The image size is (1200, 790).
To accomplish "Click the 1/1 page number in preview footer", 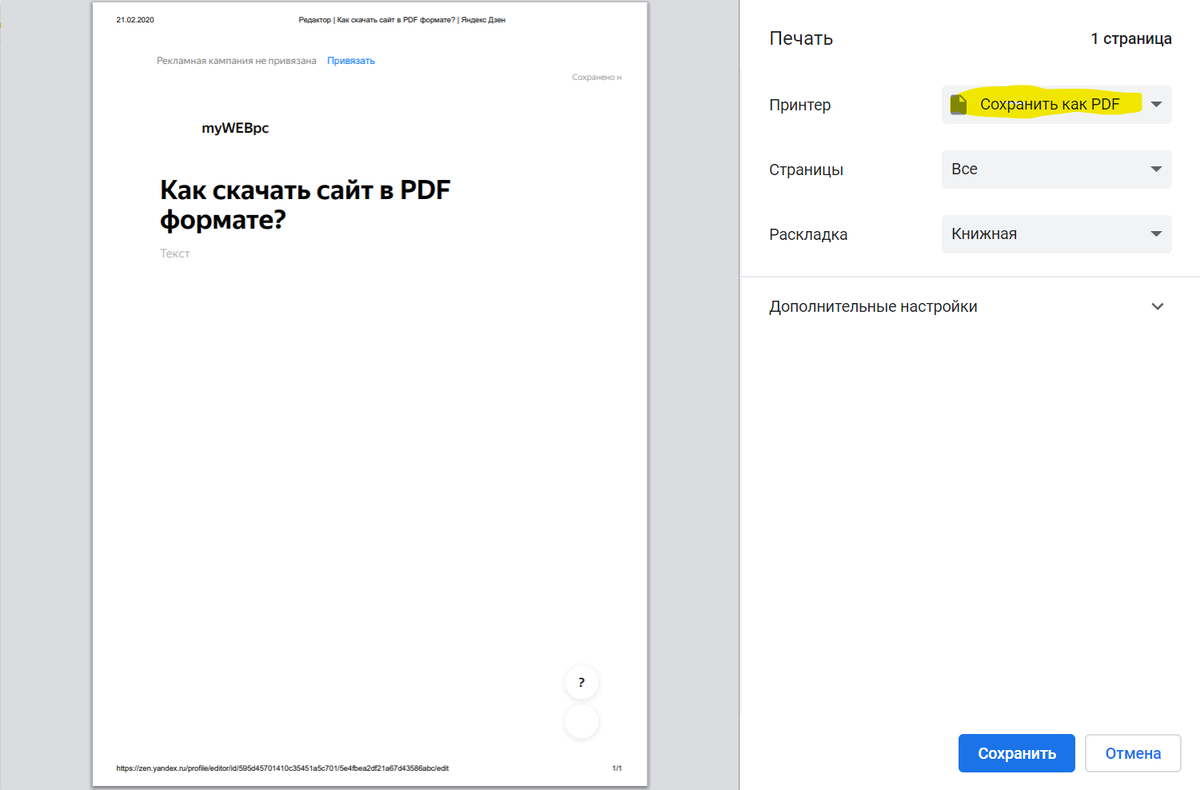I will [617, 768].
